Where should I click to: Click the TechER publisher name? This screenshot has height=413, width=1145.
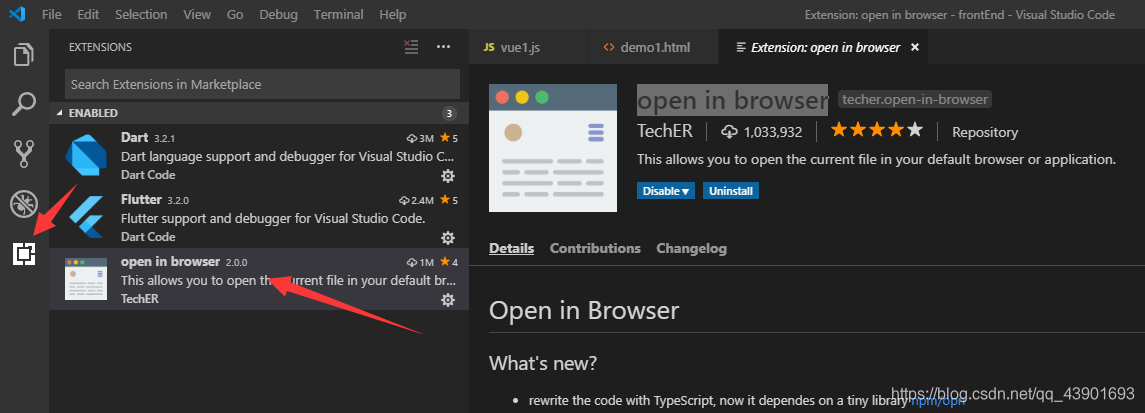pyautogui.click(x=664, y=132)
